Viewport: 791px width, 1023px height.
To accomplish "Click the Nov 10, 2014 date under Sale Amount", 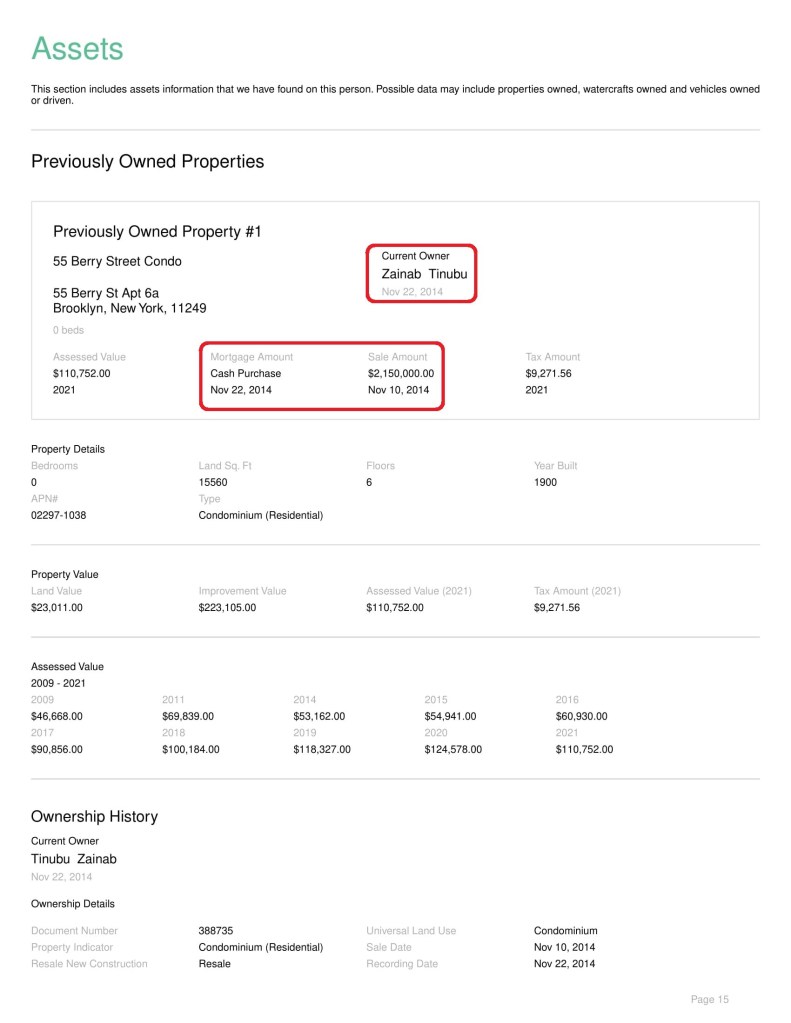I will 398,390.
